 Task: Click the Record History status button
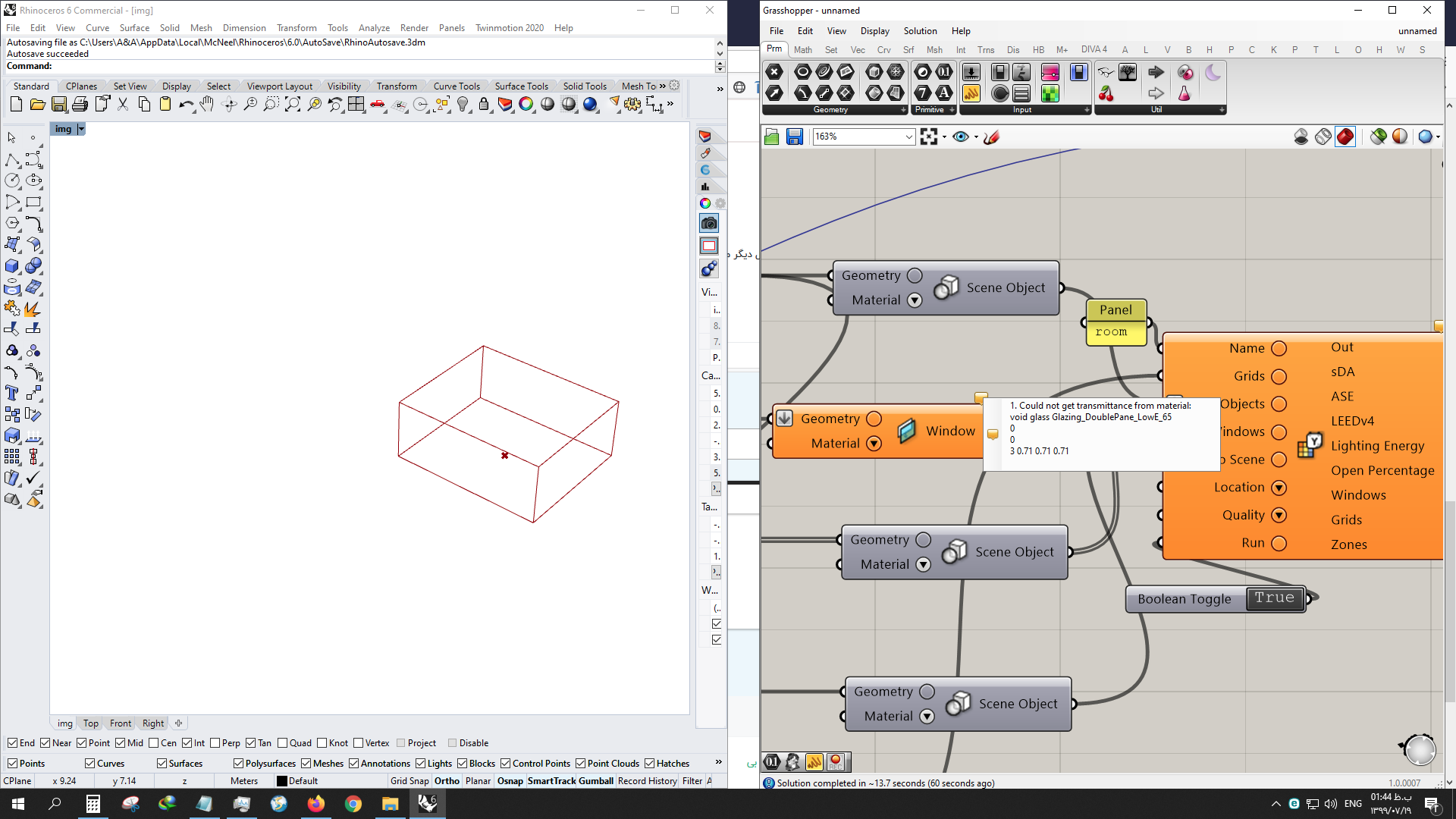(x=647, y=781)
